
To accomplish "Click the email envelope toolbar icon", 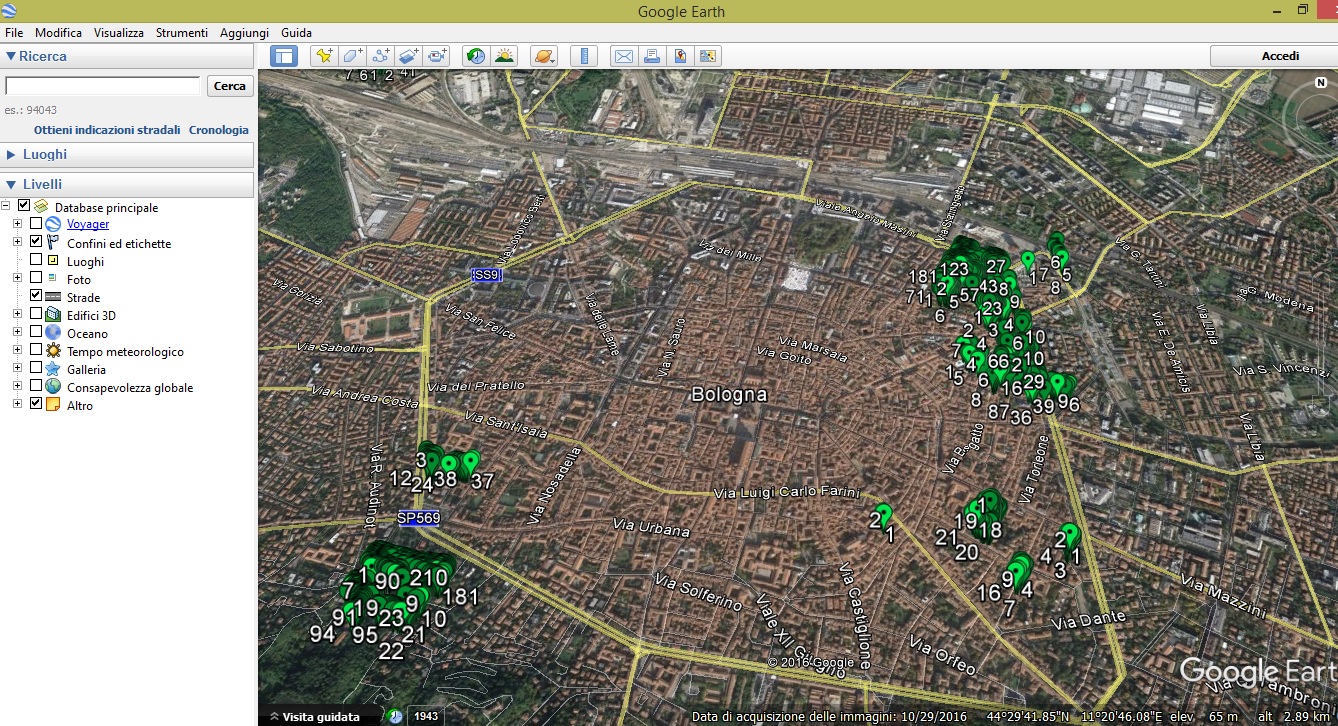I will (623, 56).
